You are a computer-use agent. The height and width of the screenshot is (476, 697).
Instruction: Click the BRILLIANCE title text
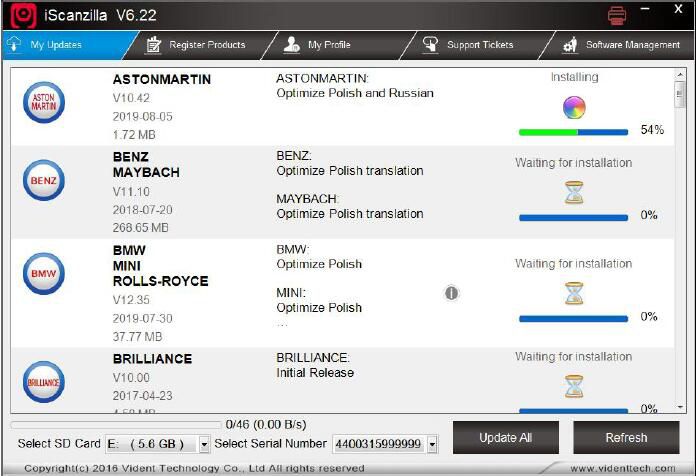(x=152, y=359)
